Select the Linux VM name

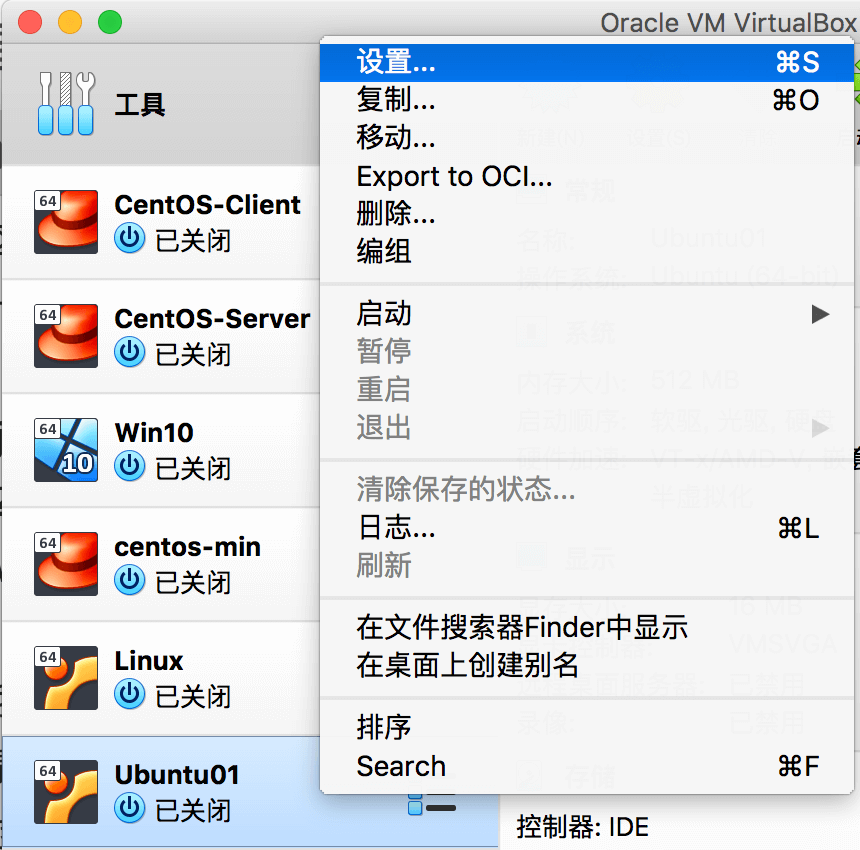[149, 661]
